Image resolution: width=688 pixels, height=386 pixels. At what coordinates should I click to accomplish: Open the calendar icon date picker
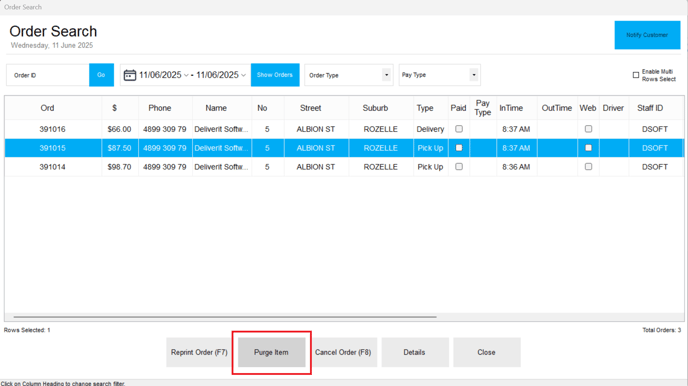129,75
